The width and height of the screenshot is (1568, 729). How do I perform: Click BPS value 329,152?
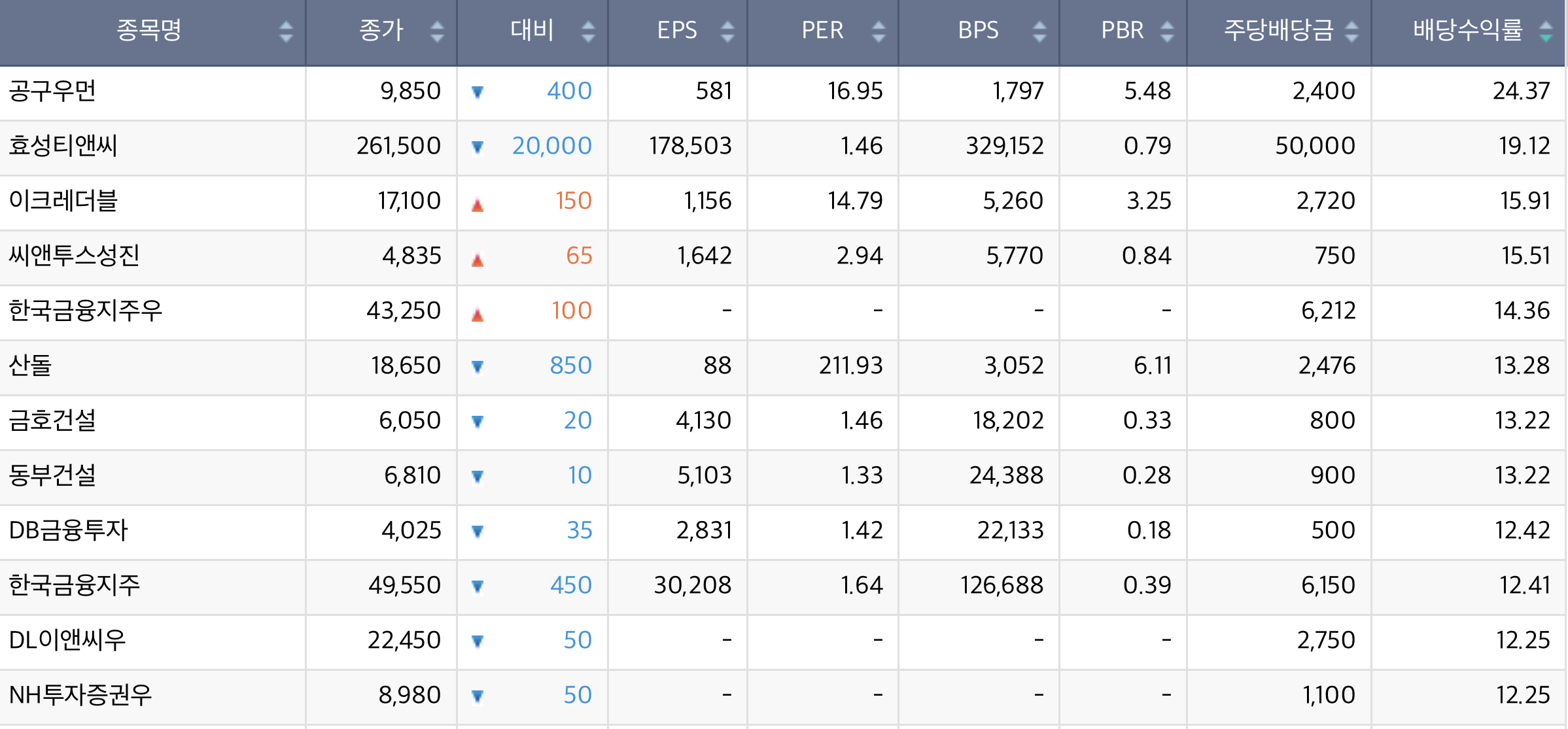(x=1005, y=146)
